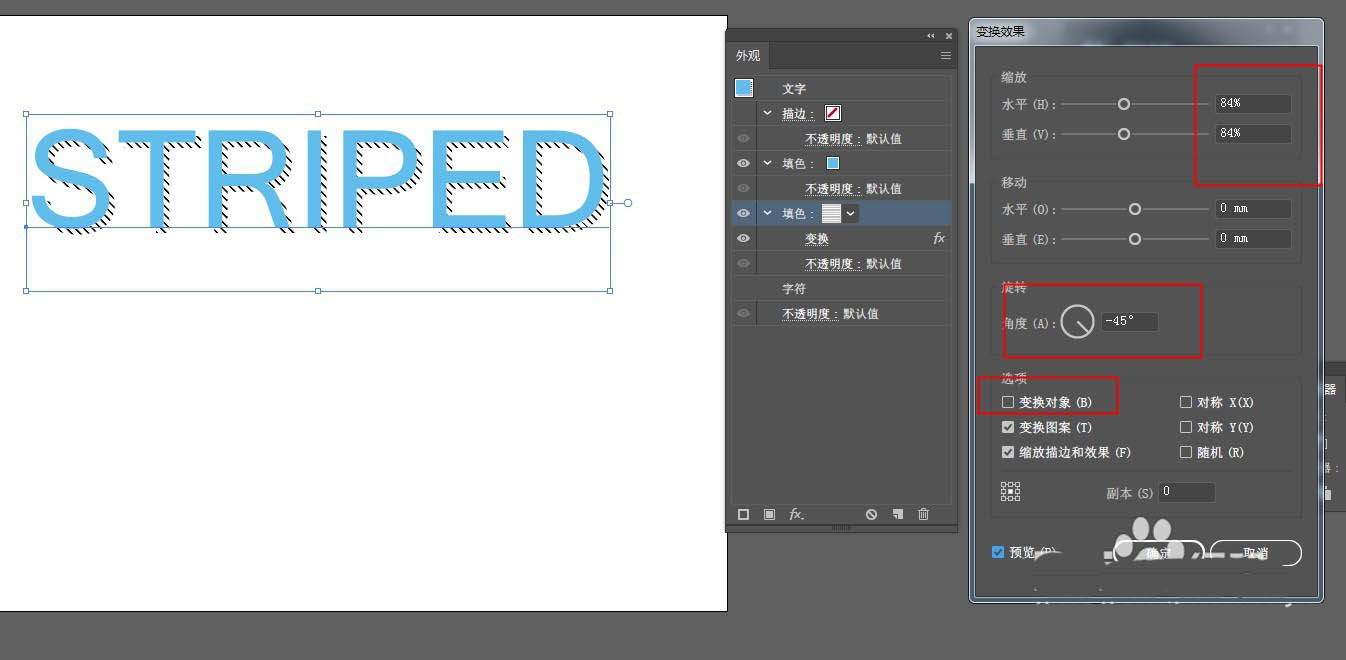Click the reference point grid icon in transform dialog
1346x660 pixels.
click(x=1011, y=491)
